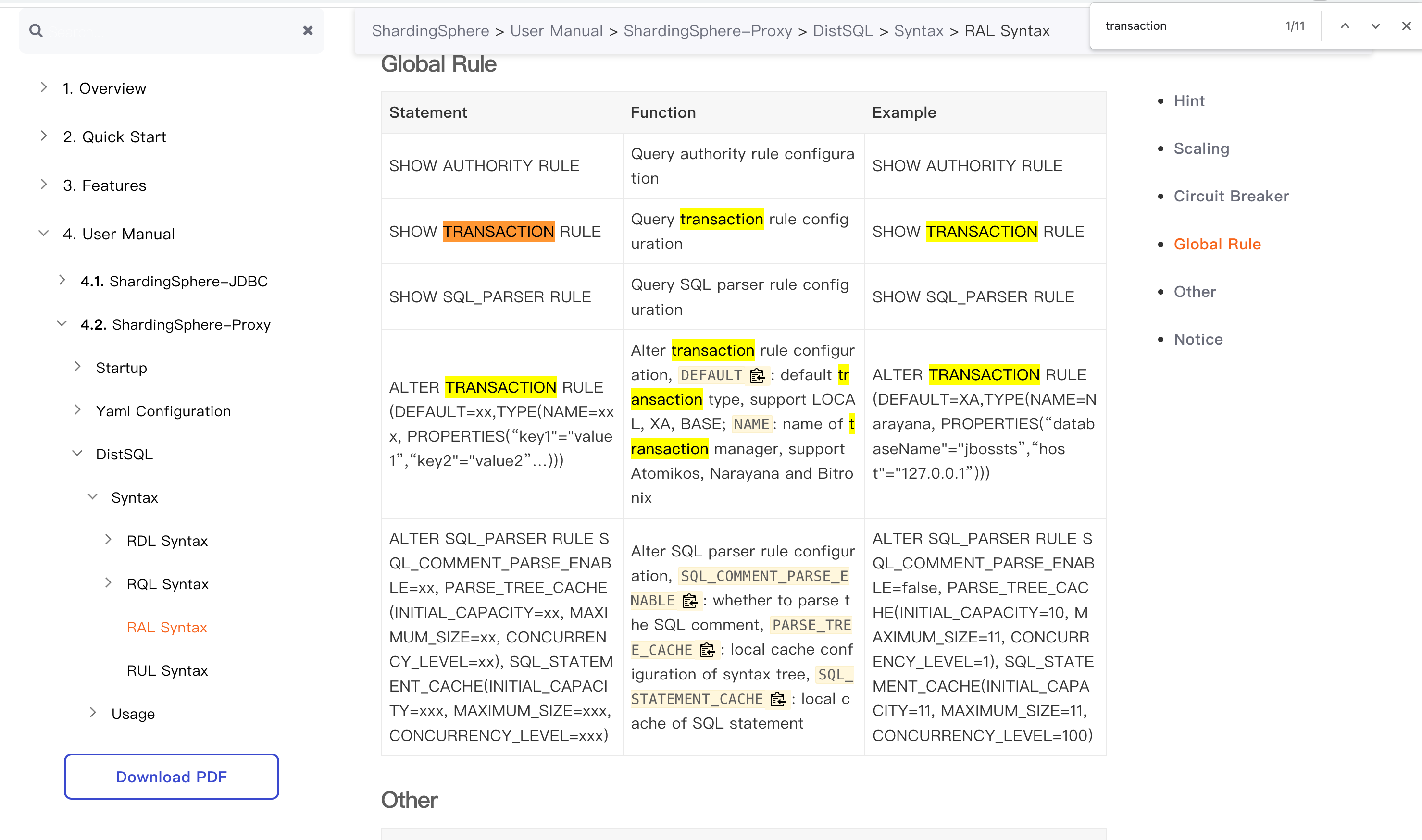Screen dimensions: 1422x840
Task: Click the Download PDF button
Action: point(172,777)
